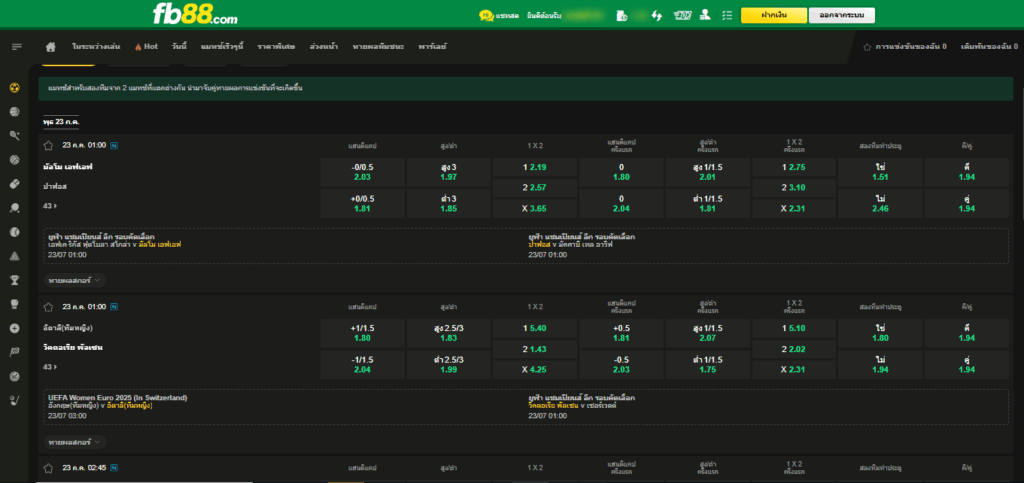Bet Malmö match draw X at 3.65
The image size is (1024, 483).
tap(535, 209)
